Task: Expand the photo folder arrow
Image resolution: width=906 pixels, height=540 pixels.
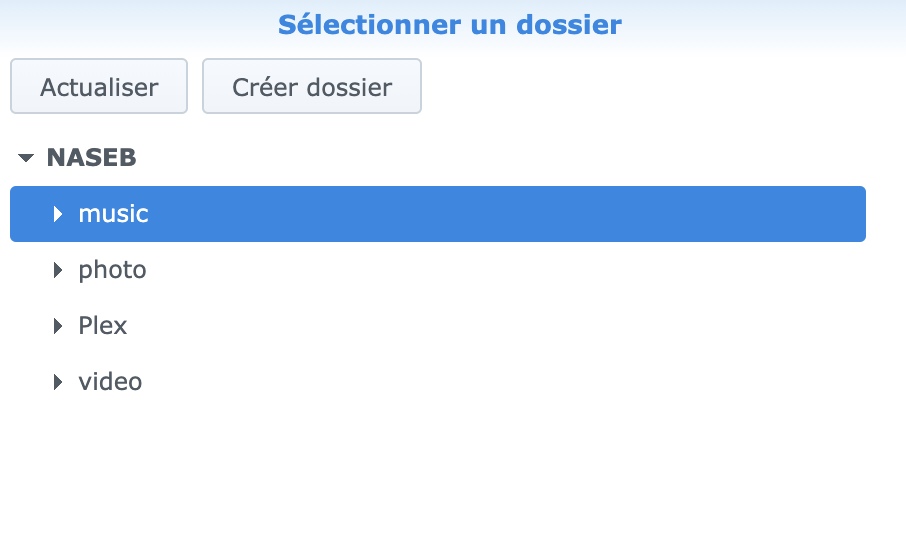Action: coord(58,270)
